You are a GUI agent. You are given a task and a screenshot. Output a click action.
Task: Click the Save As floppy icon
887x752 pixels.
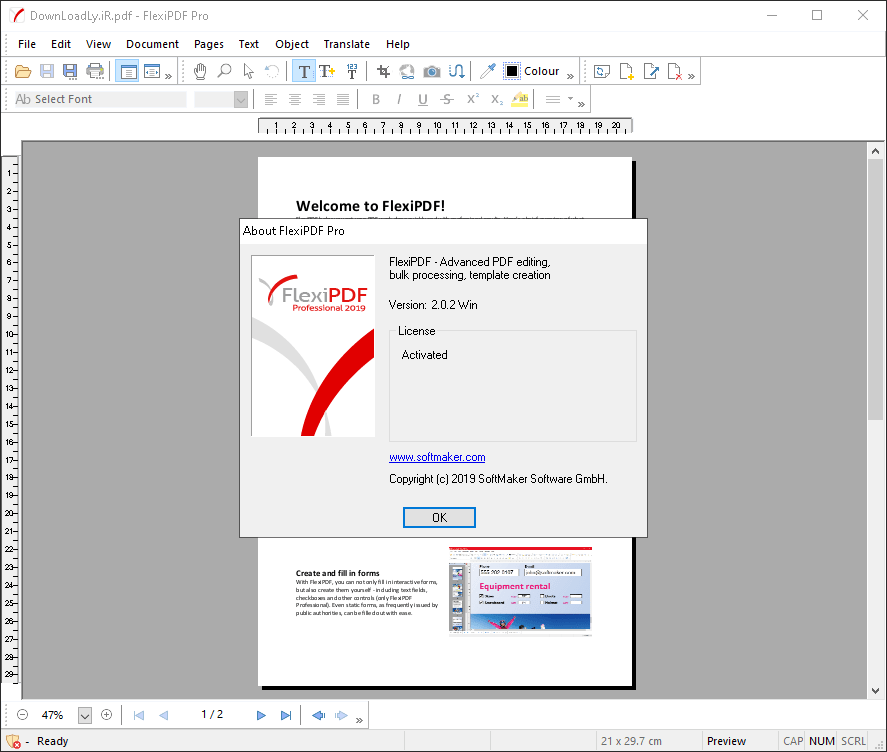point(70,71)
